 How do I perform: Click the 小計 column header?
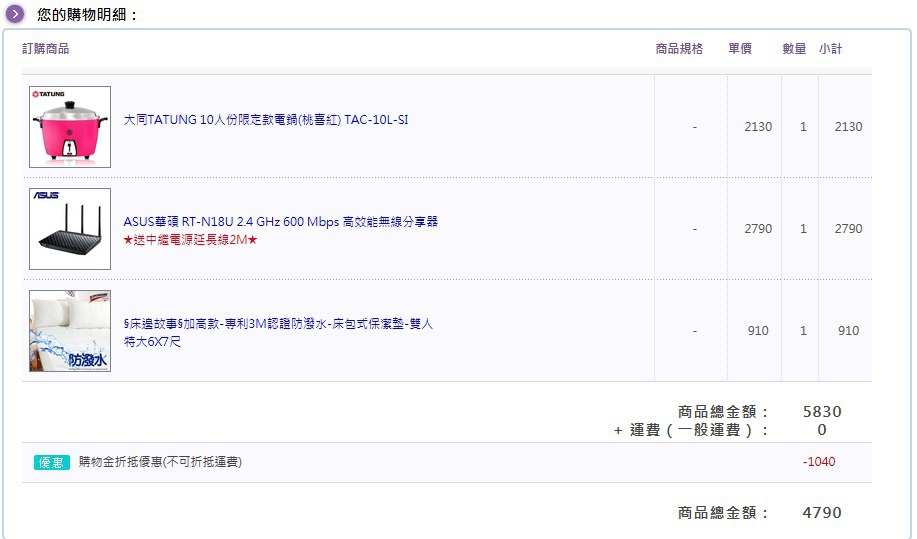pyautogui.click(x=830, y=49)
